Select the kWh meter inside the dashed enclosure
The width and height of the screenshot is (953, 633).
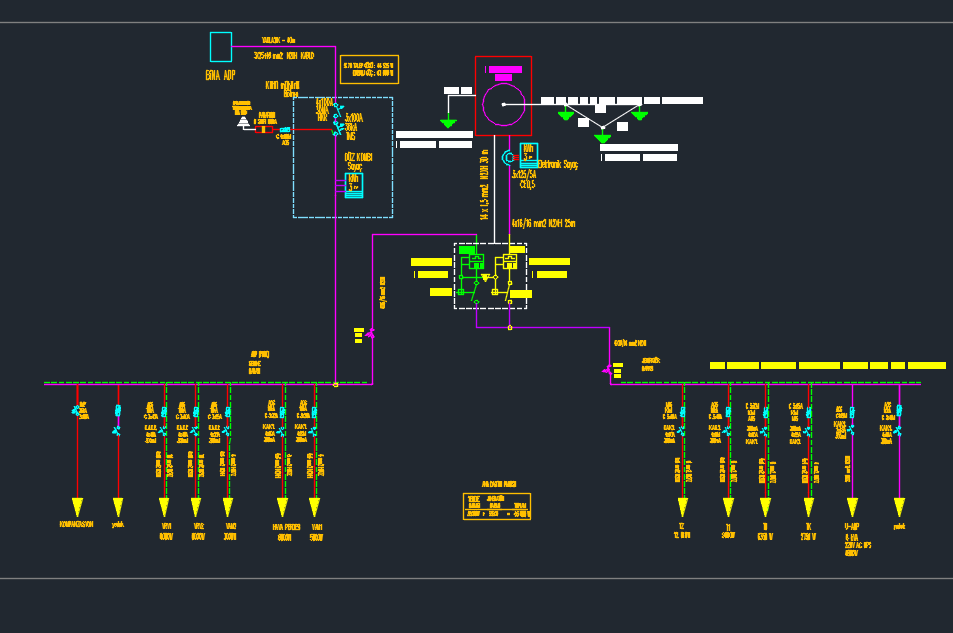point(354,185)
